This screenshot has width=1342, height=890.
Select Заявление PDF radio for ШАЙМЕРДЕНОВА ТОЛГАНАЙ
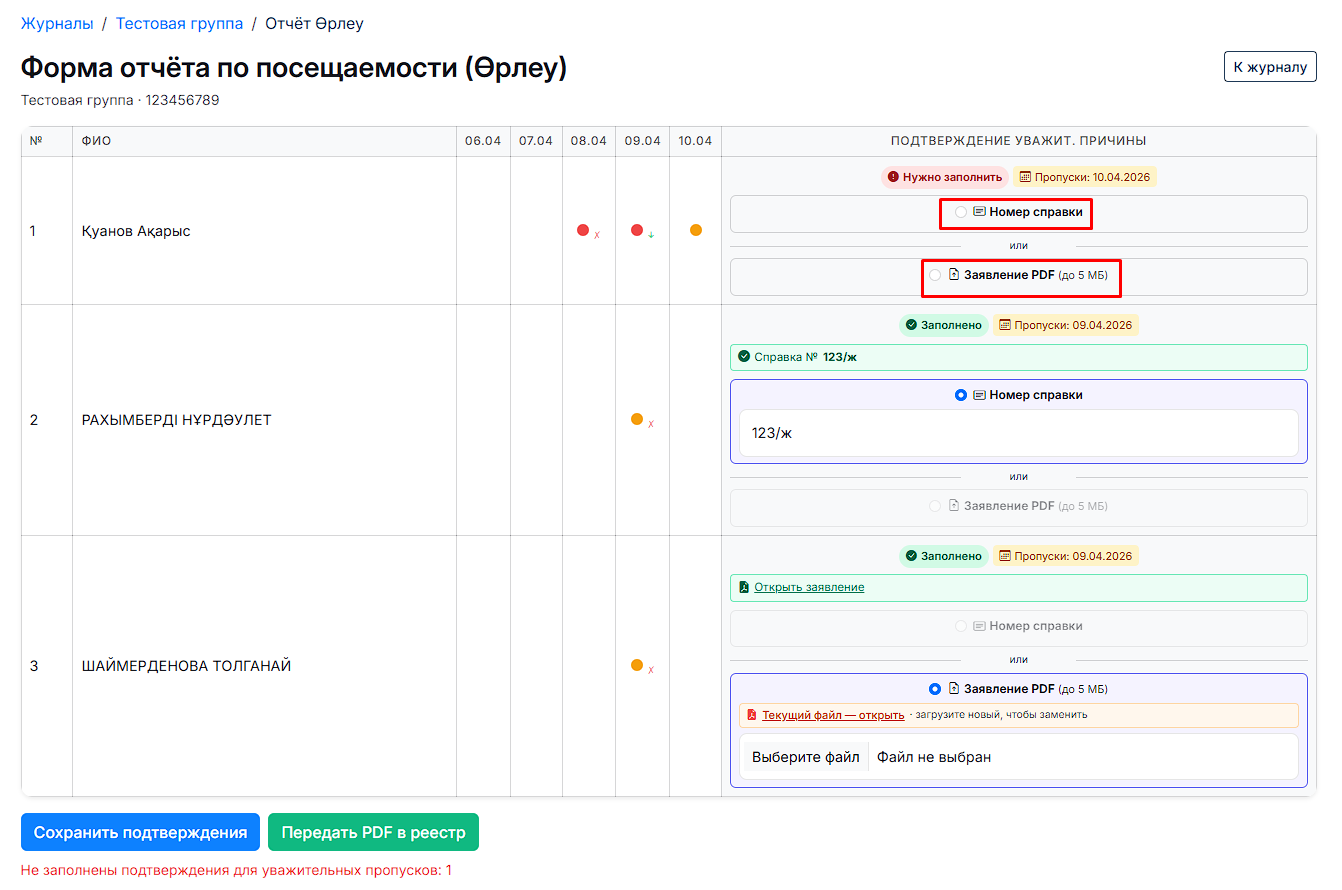click(x=935, y=689)
